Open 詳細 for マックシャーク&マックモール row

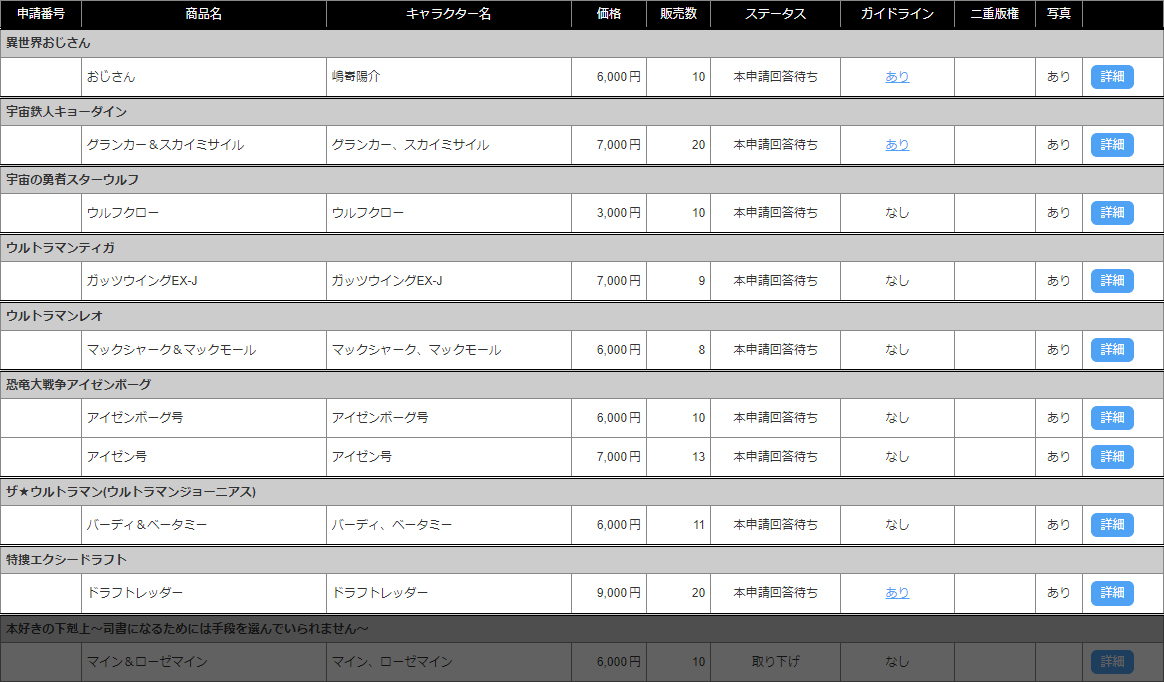(1111, 350)
